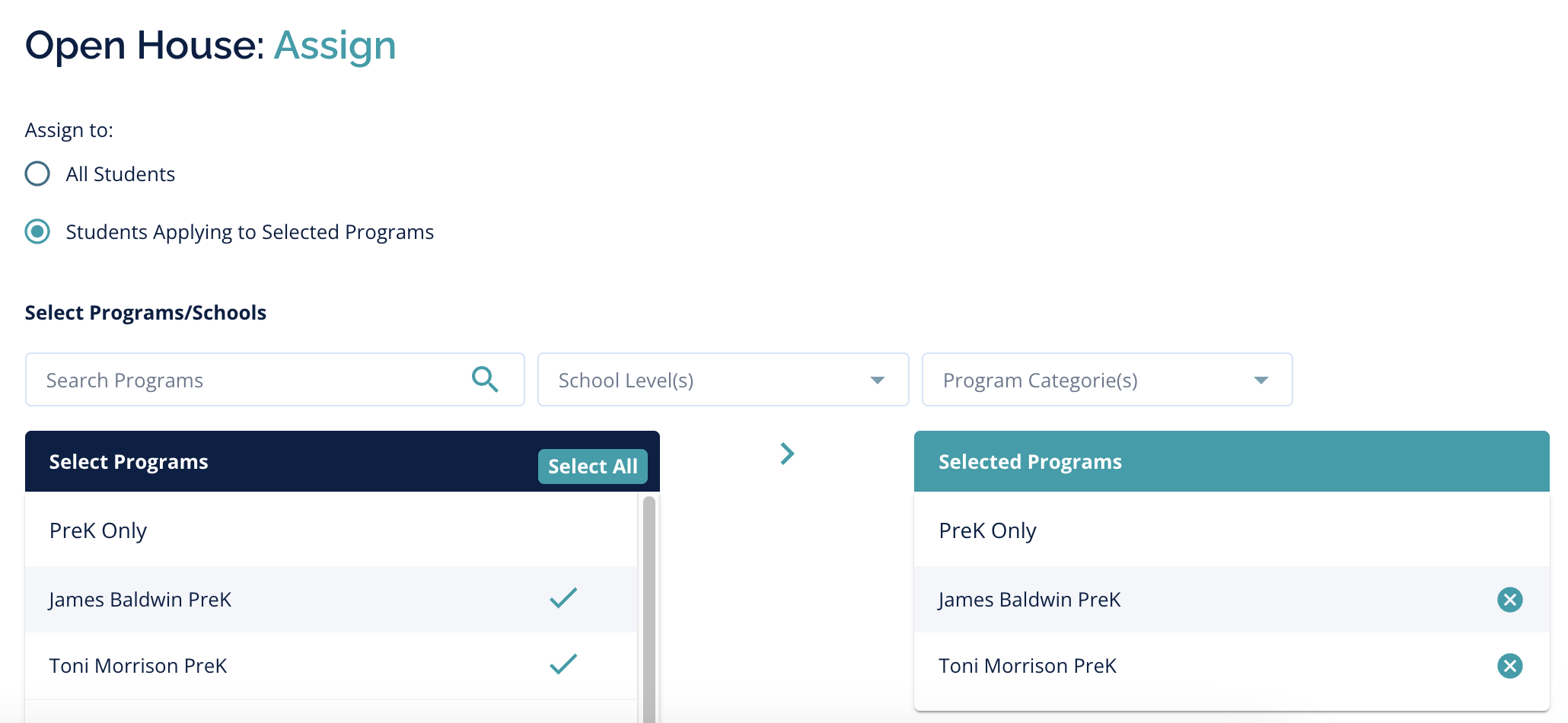This screenshot has width=1568, height=723.
Task: Click the search magnifier icon
Action: point(485,379)
